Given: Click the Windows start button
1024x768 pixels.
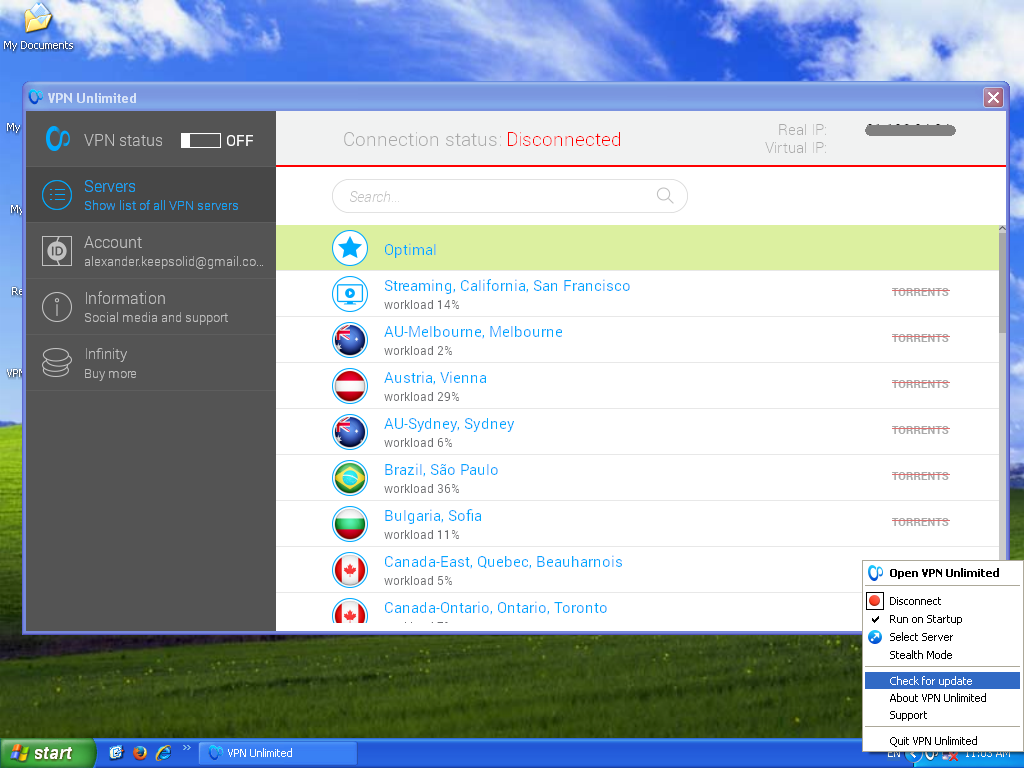Looking at the screenshot, I should (48, 753).
